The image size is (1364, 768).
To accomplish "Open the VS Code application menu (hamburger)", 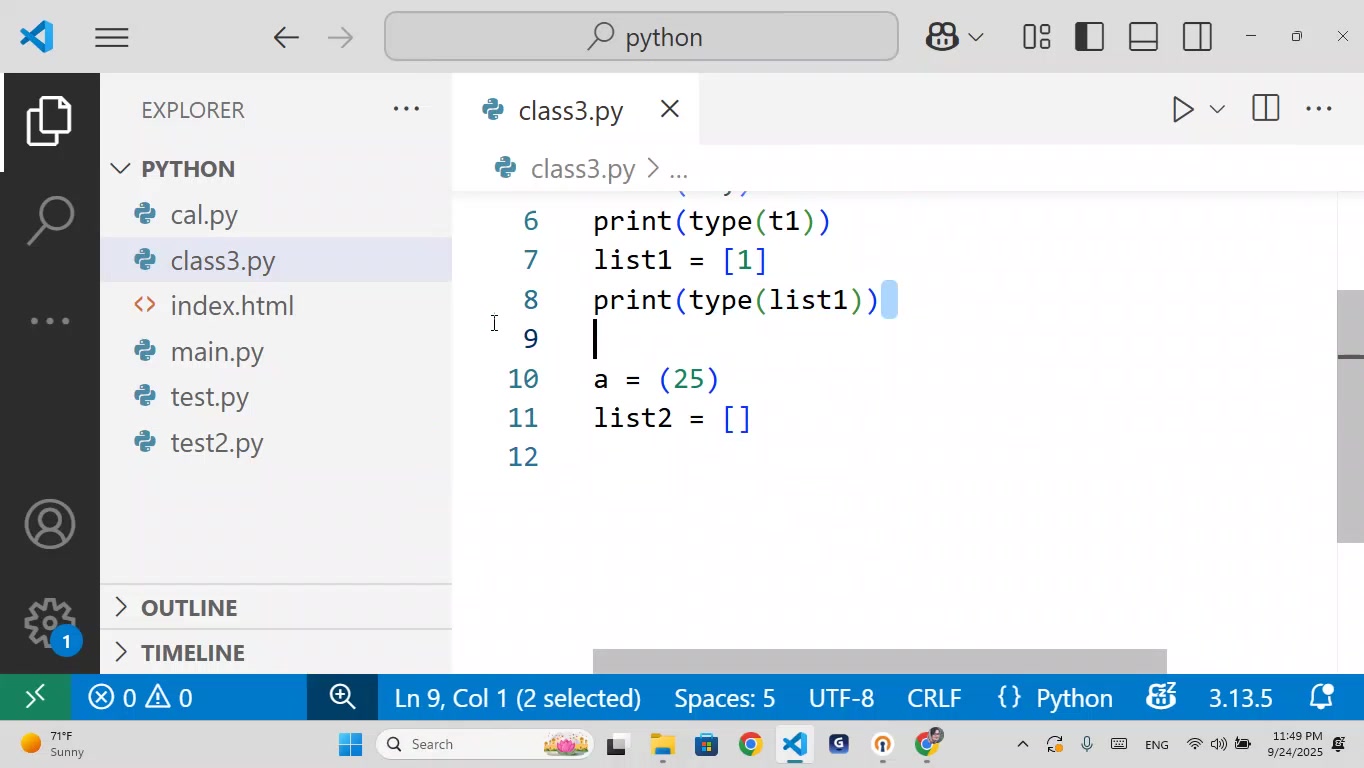I will [112, 38].
